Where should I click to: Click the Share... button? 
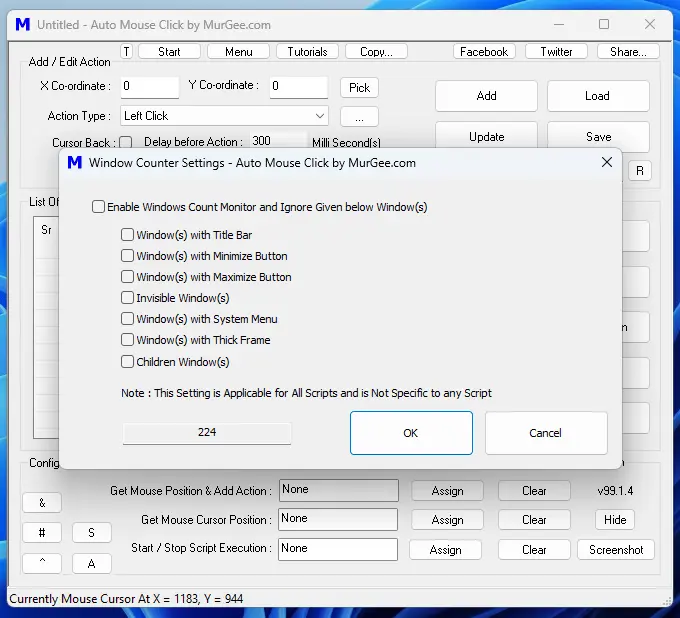pyautogui.click(x=628, y=52)
